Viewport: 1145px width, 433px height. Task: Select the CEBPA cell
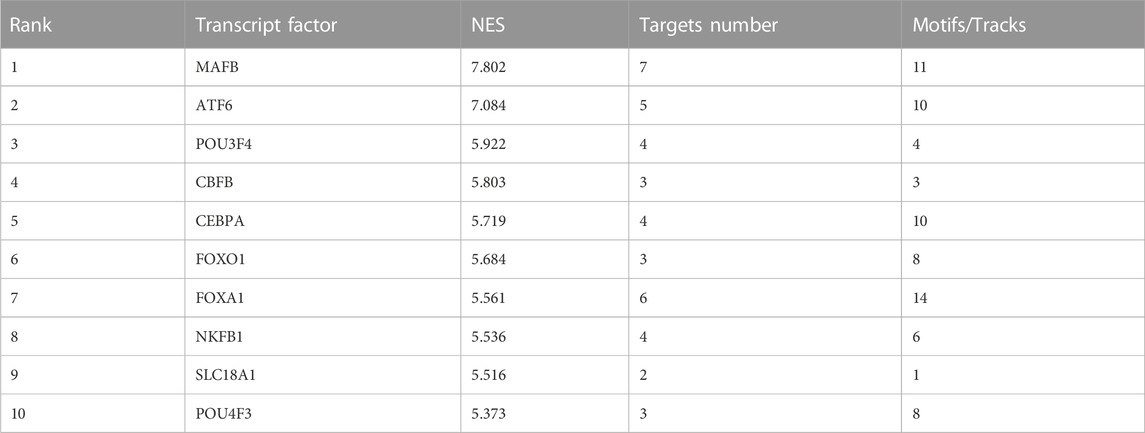(323, 221)
